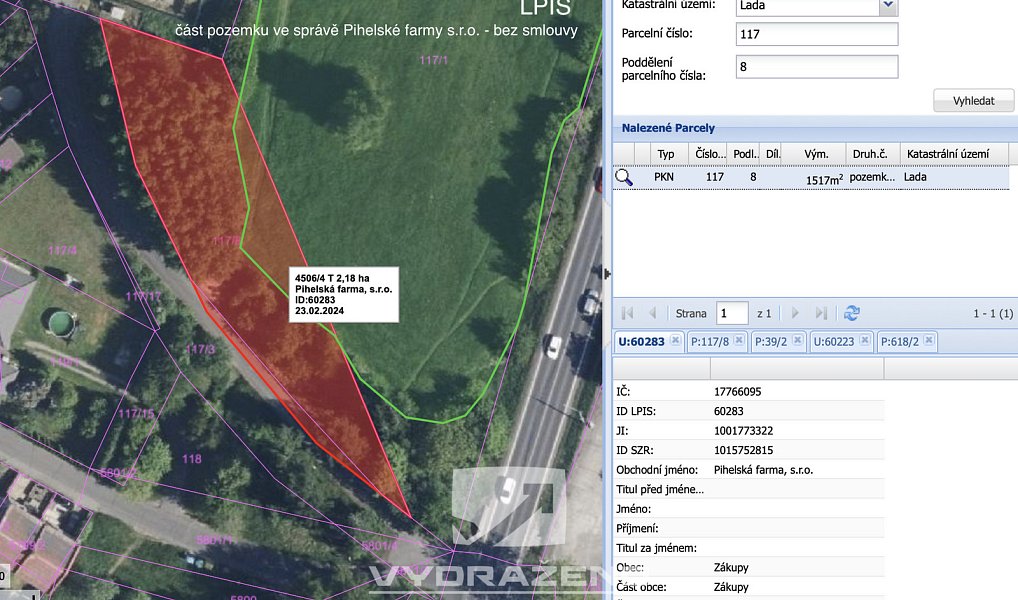Go to previous page of results
The height and width of the screenshot is (600, 1018).
coord(652,314)
